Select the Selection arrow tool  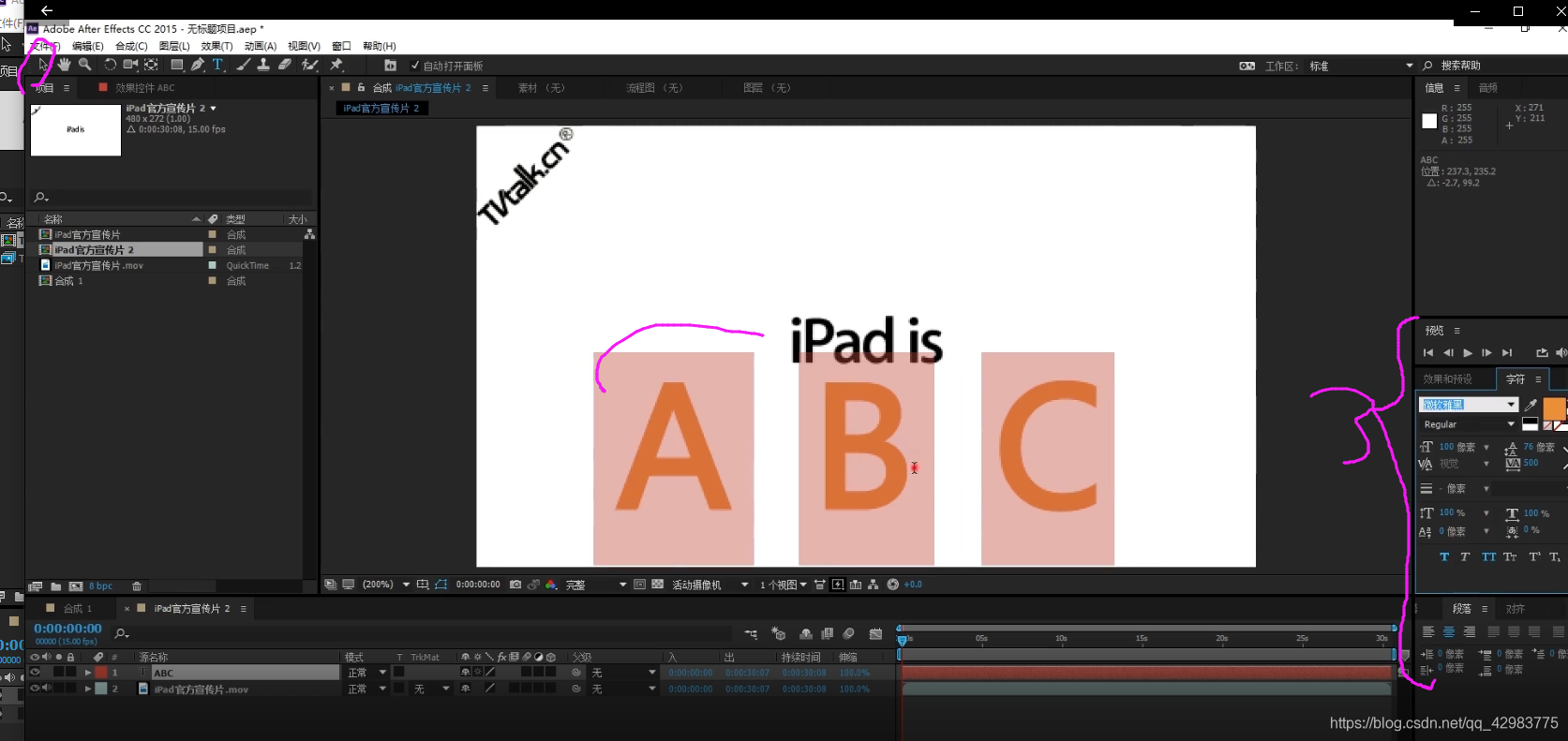click(x=42, y=65)
